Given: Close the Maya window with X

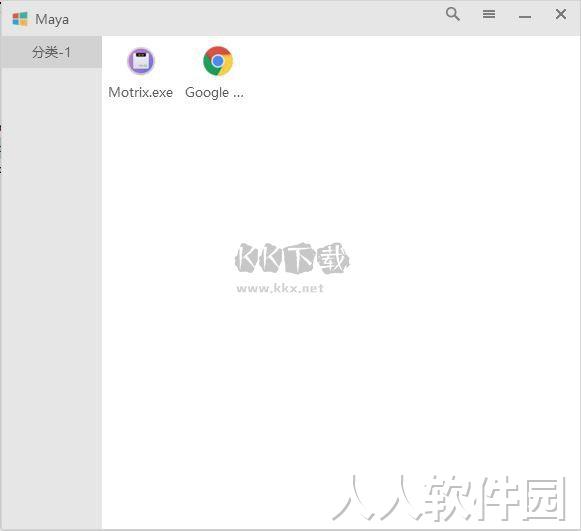Looking at the screenshot, I should 561,14.
